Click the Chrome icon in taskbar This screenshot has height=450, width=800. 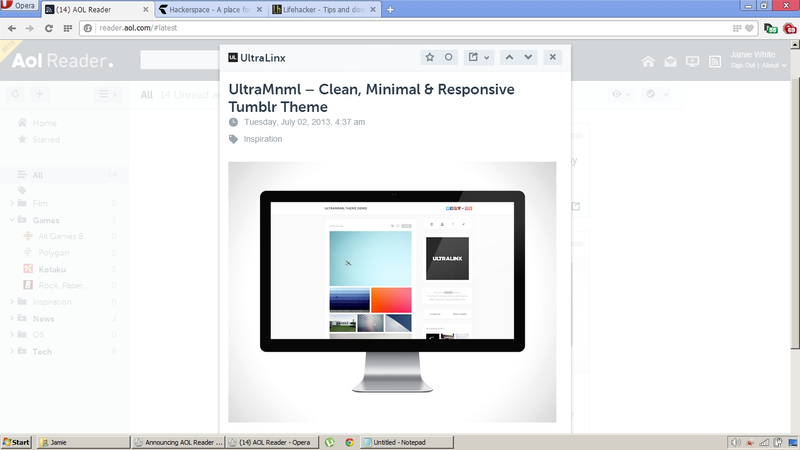349,442
